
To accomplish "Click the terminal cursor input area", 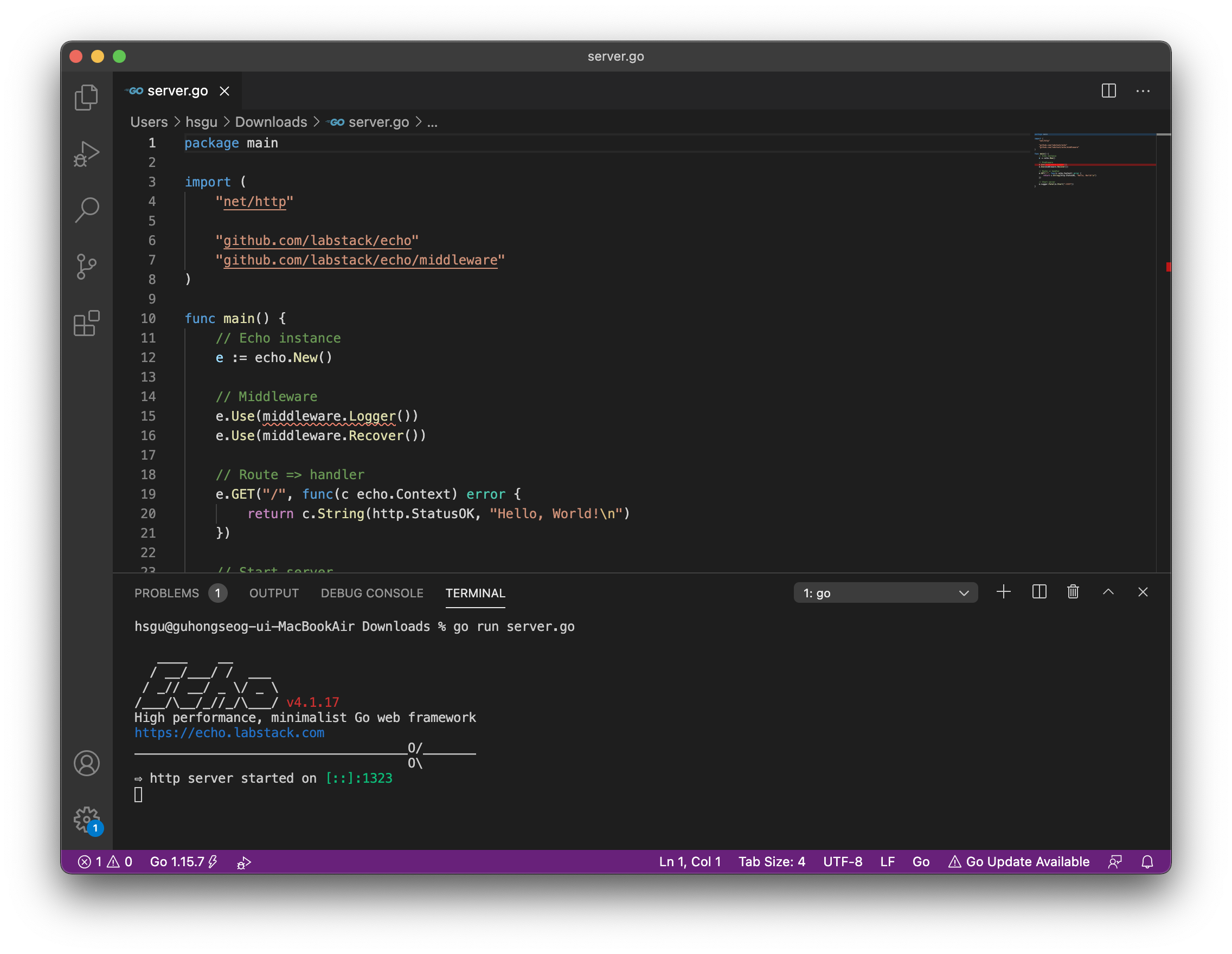I will tap(138, 795).
